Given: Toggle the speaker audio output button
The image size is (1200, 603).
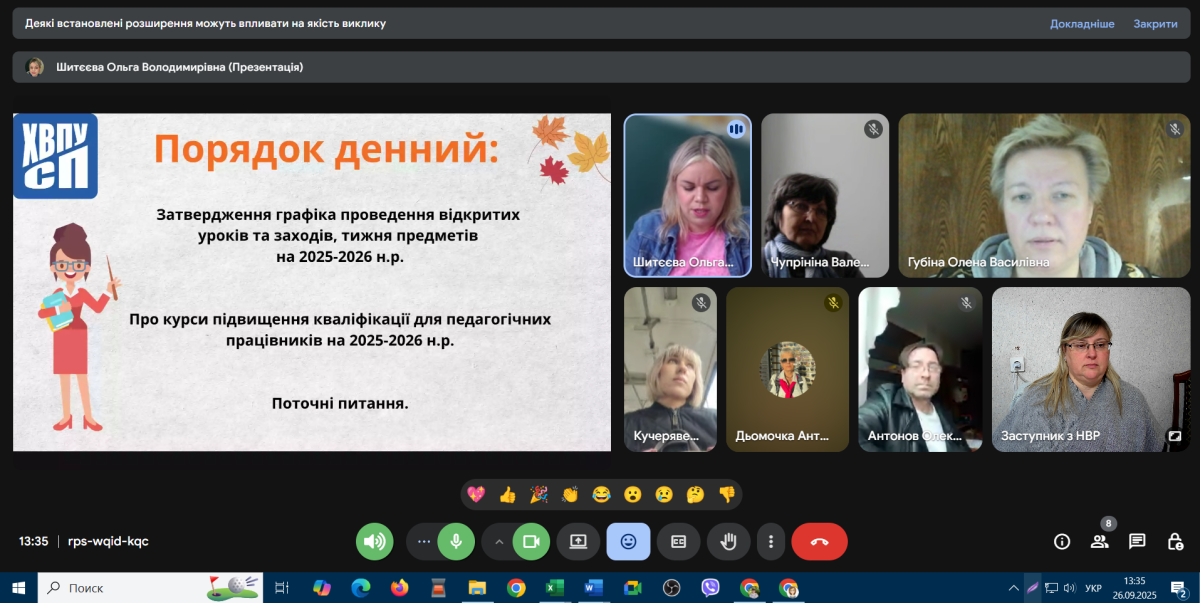Looking at the screenshot, I should pyautogui.click(x=374, y=541).
